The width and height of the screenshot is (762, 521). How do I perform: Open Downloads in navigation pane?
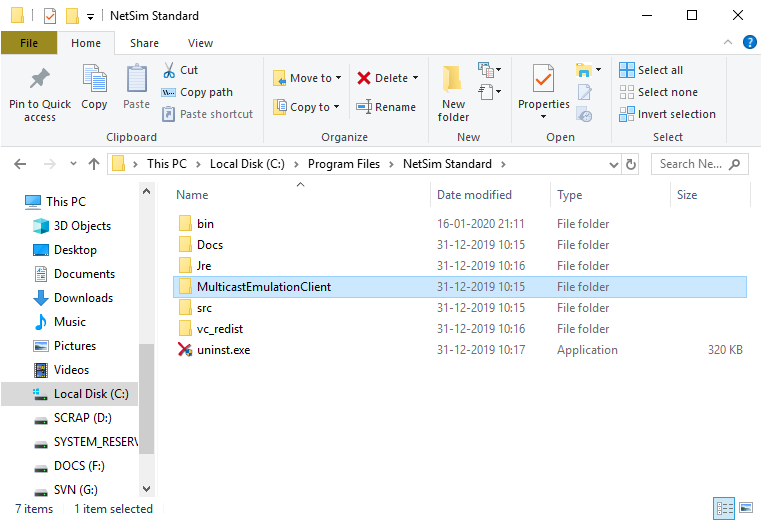pos(73,298)
